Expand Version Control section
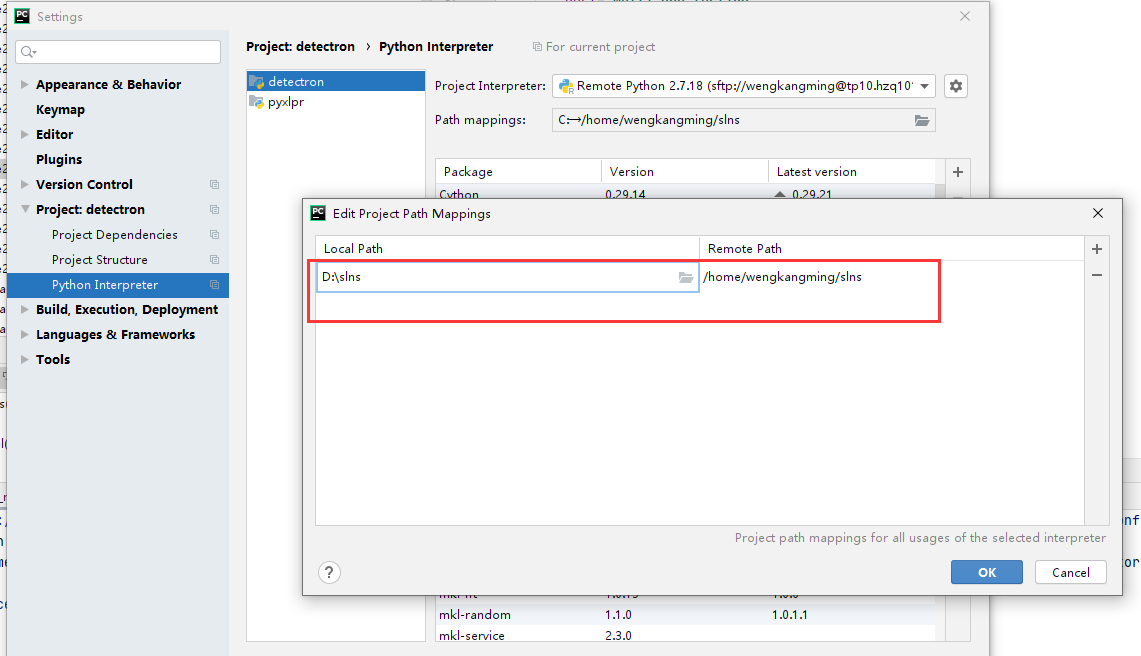This screenshot has width=1141, height=656. click(25, 184)
